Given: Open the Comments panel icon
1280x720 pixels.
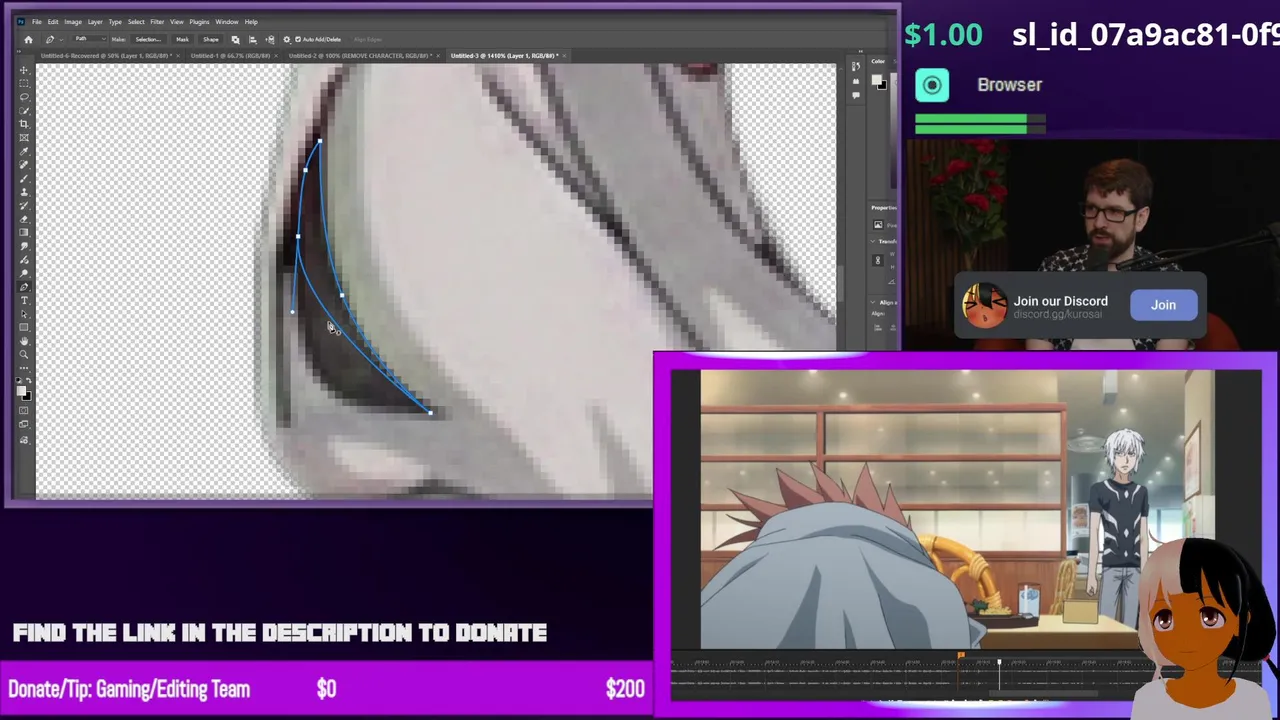Looking at the screenshot, I should pos(855,94).
